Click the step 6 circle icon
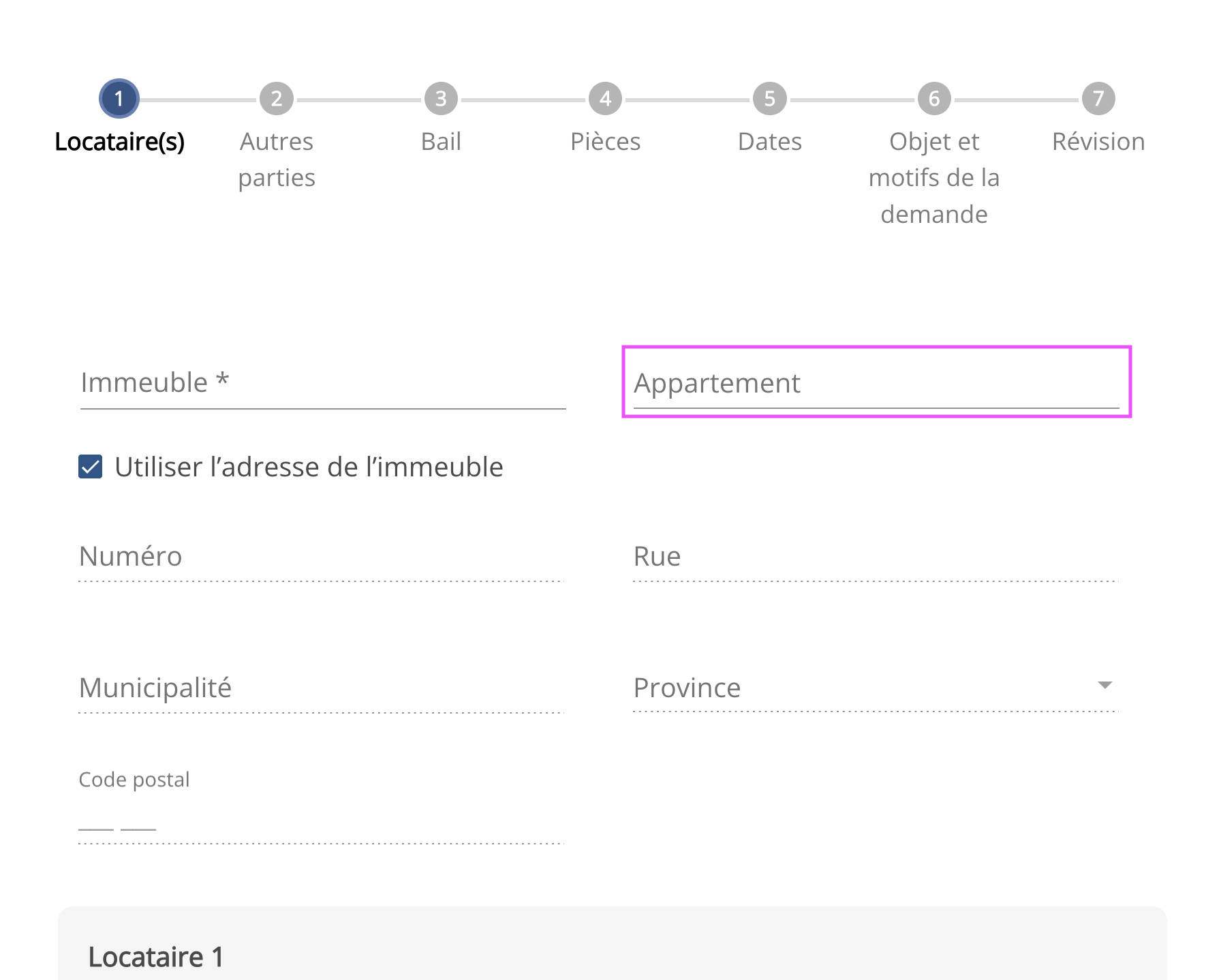The width and height of the screenshot is (1221, 980). (934, 99)
